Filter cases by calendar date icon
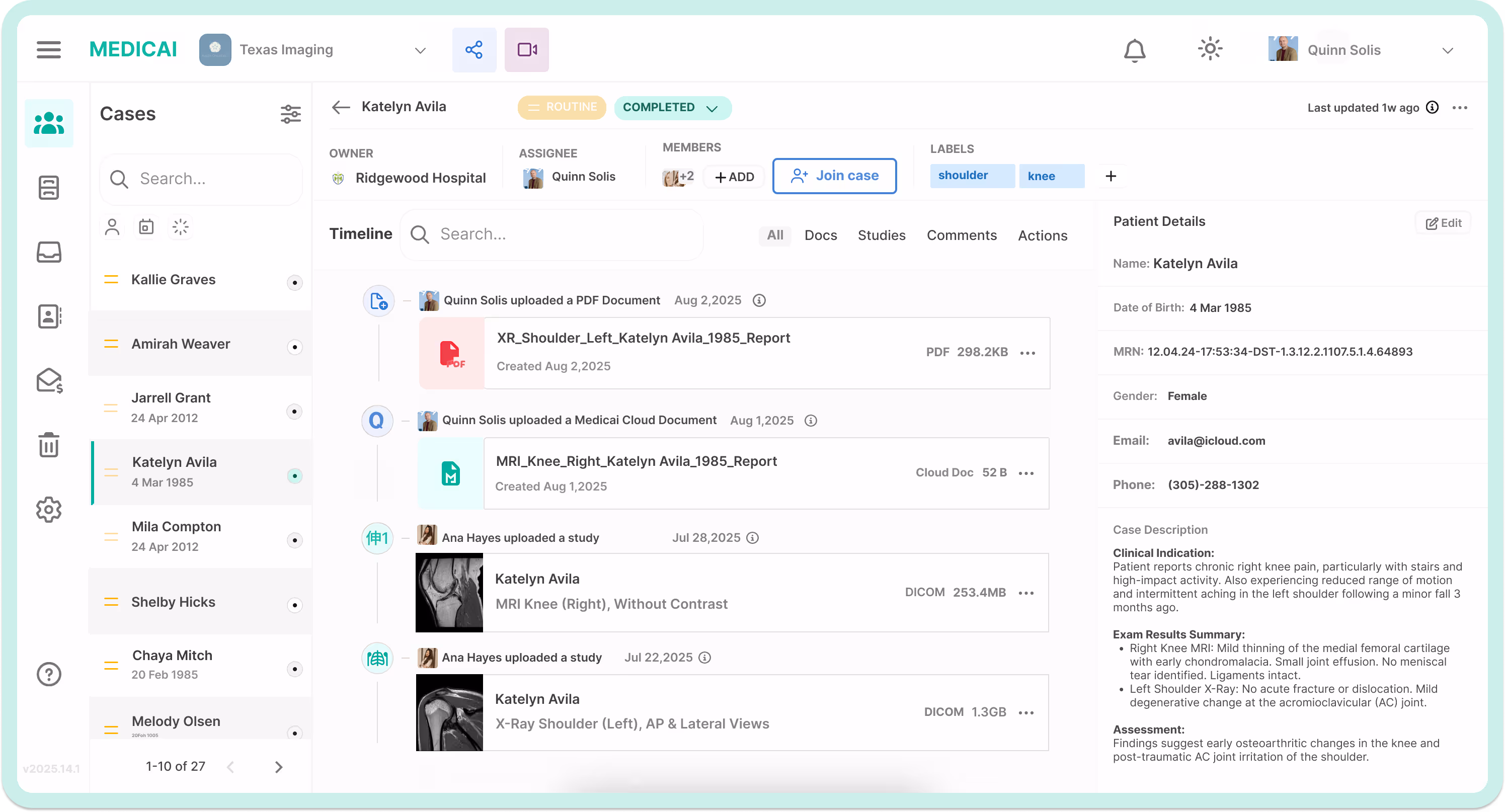Image resolution: width=1505 pixels, height=812 pixels. [146, 227]
